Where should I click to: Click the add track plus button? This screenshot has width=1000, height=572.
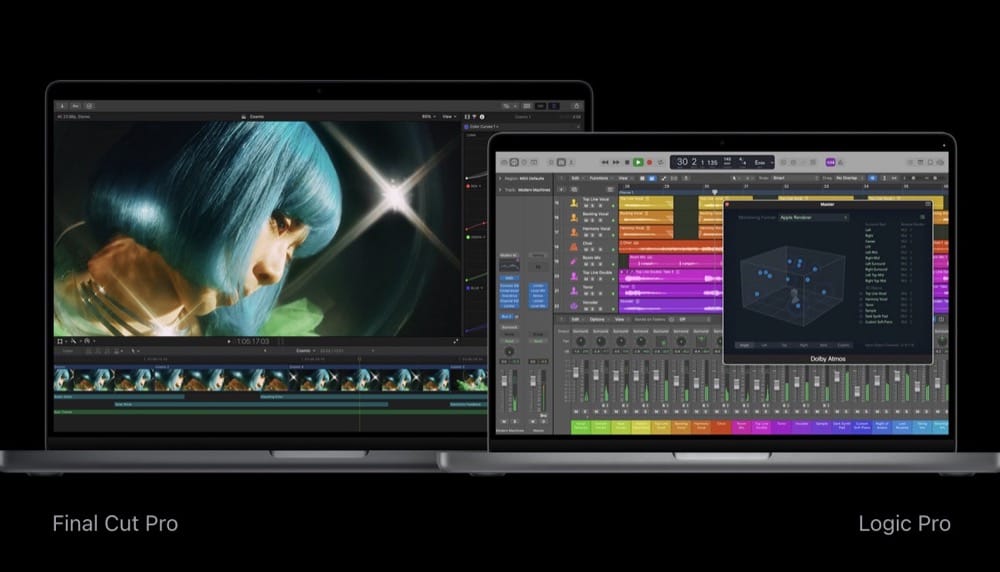click(x=561, y=190)
